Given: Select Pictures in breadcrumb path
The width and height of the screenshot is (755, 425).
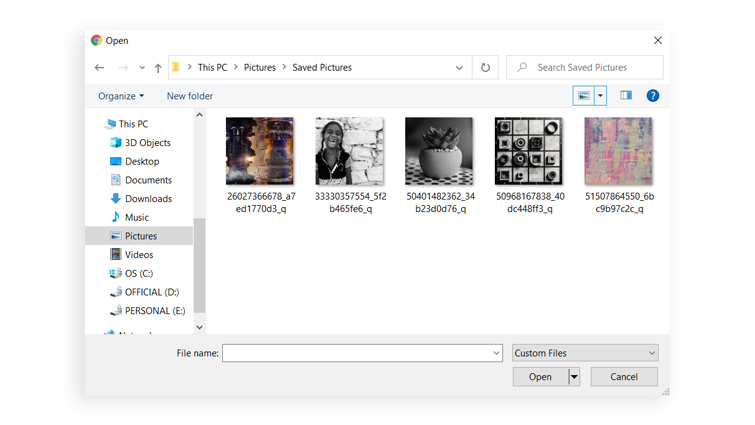Looking at the screenshot, I should pyautogui.click(x=260, y=67).
